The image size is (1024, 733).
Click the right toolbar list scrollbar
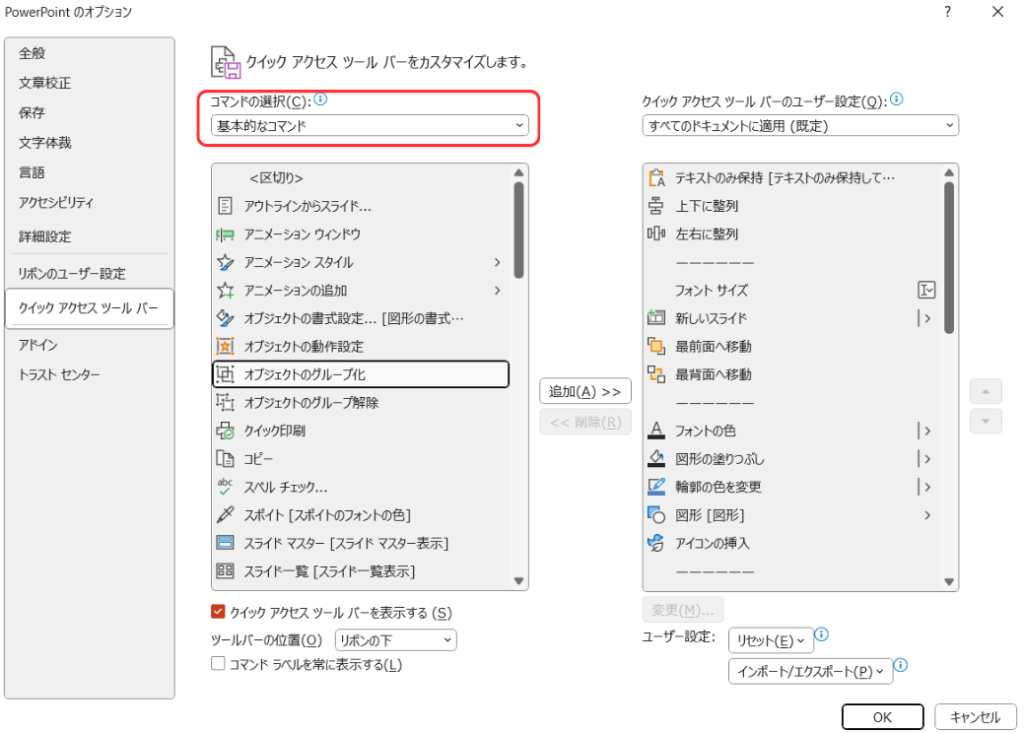(949, 258)
